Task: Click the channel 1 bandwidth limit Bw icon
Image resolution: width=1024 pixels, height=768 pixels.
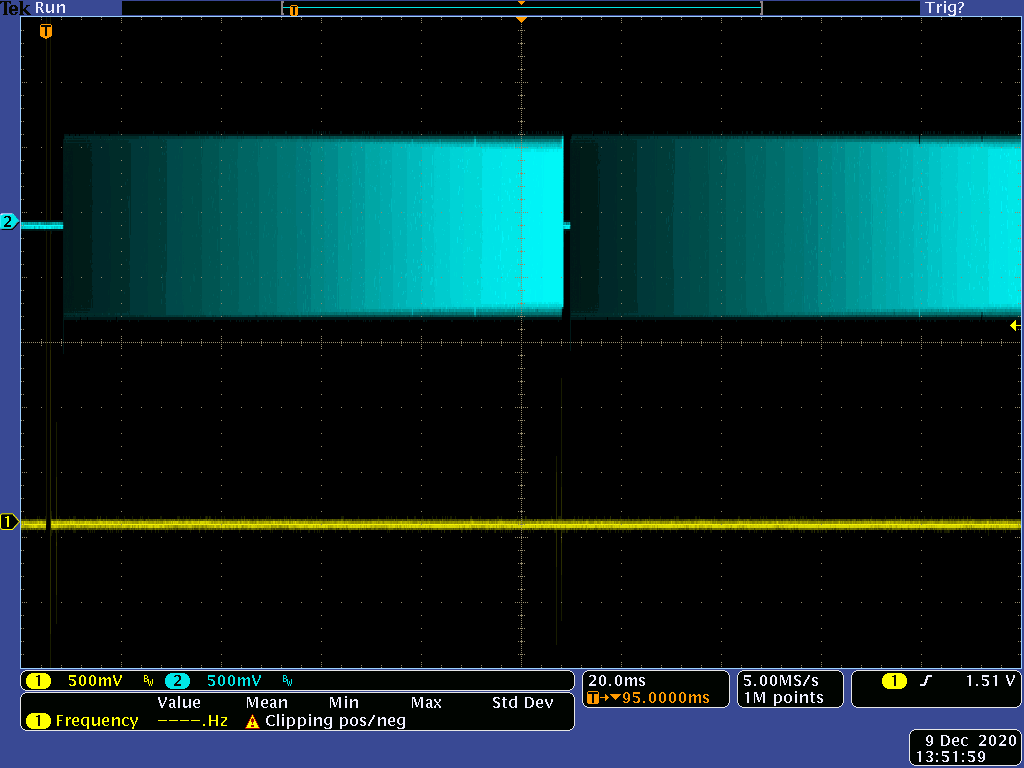Action: coord(148,681)
